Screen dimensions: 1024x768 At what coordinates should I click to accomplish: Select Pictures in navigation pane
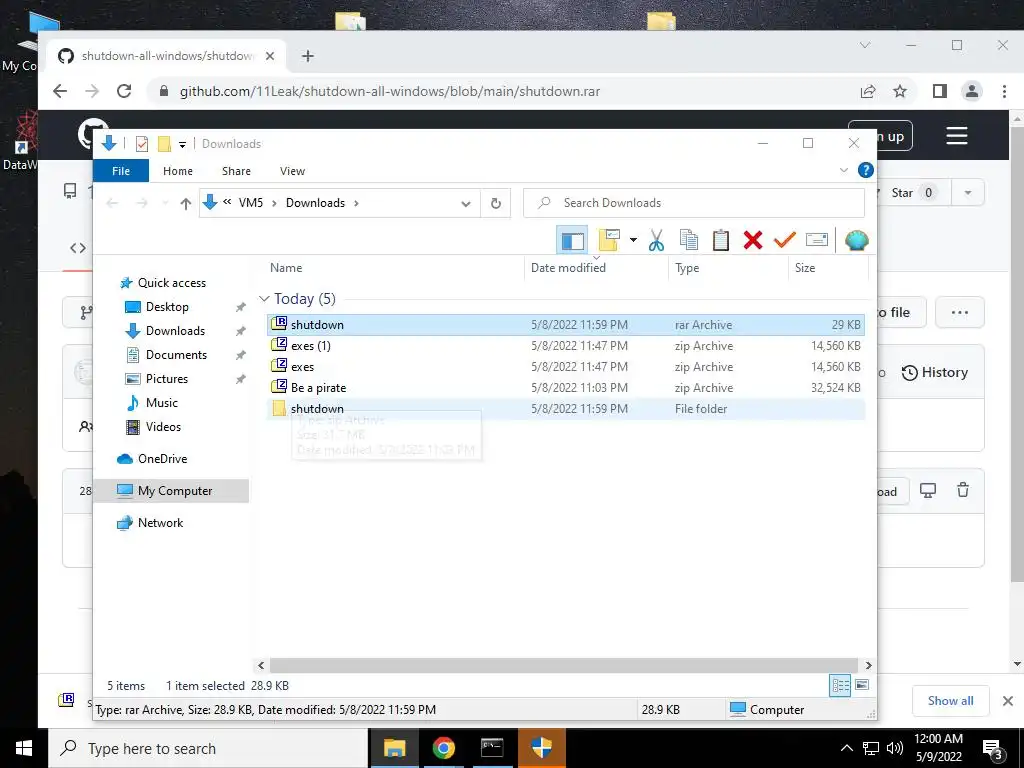(167, 379)
